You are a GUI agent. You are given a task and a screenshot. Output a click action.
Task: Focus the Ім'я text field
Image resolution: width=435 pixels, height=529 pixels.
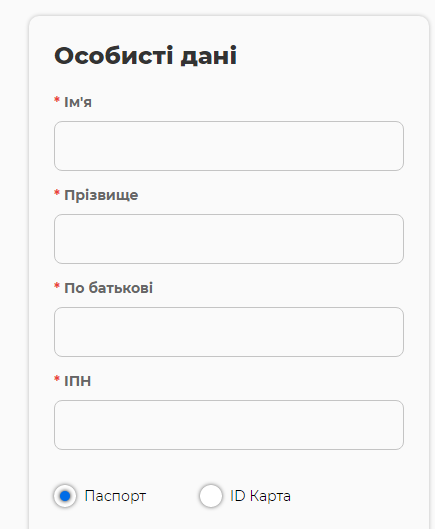(229, 146)
